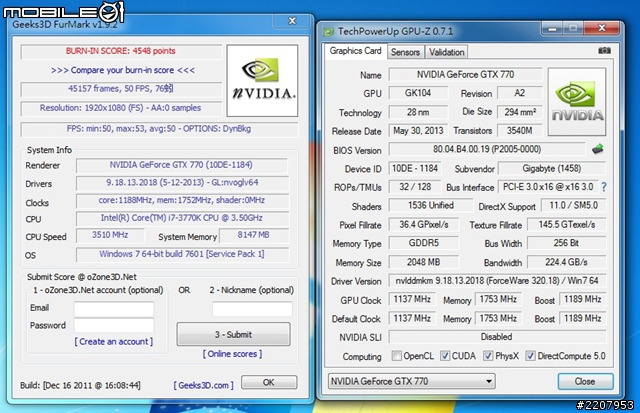Click the BURN-IN SCORE: 4548 points text
This screenshot has height=413, width=640.
point(121,51)
